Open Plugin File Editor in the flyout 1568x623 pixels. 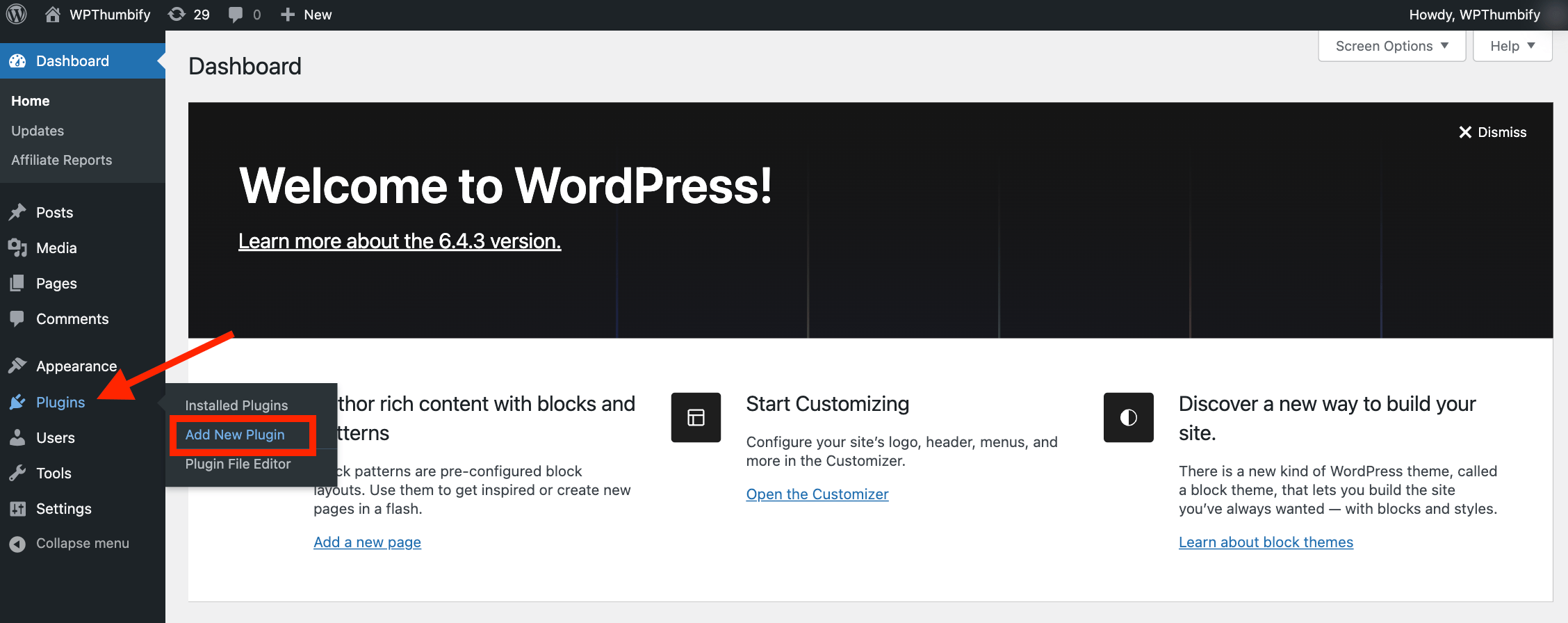238,464
